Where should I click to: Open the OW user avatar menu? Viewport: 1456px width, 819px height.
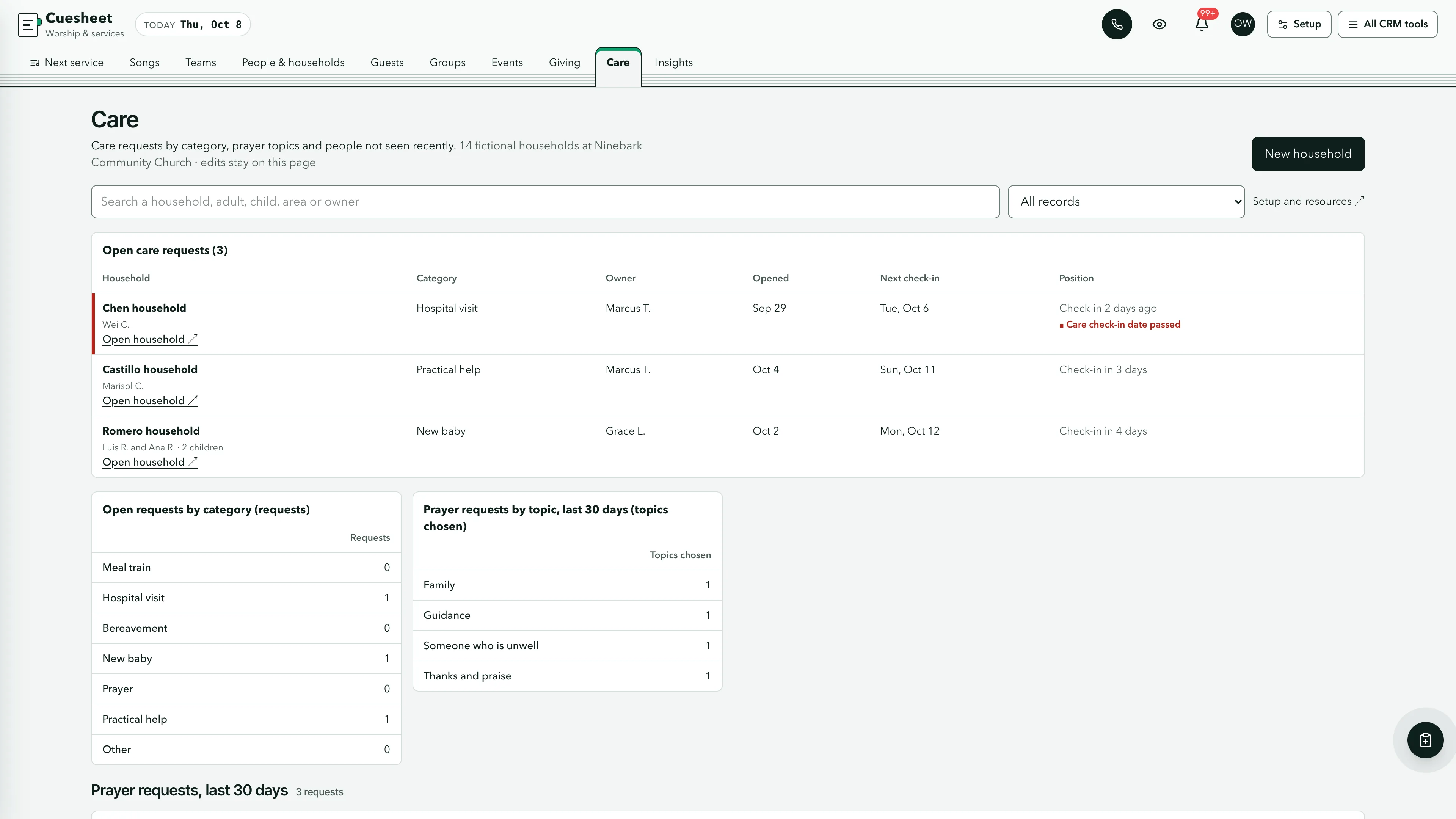click(x=1243, y=24)
